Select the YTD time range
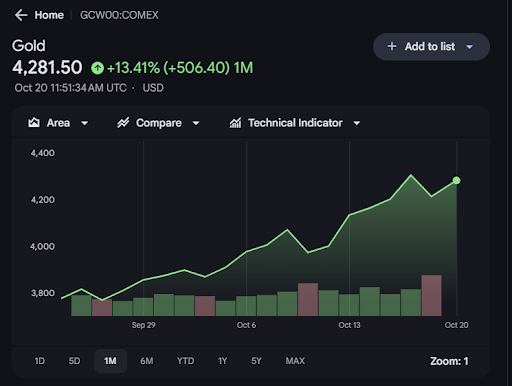 point(185,361)
